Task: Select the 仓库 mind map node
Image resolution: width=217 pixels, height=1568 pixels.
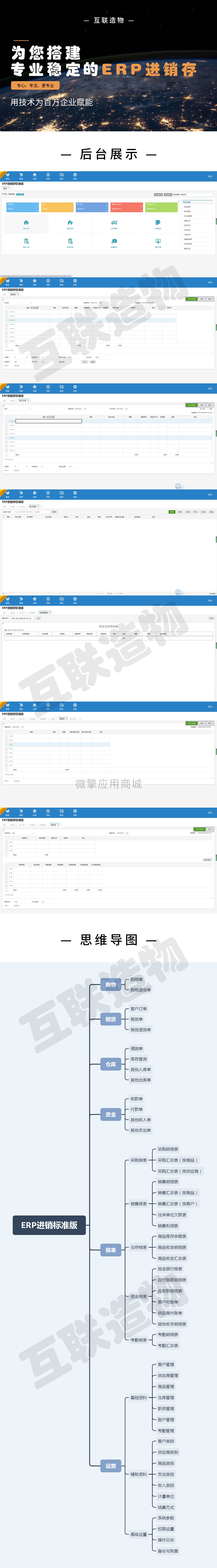Action: pyautogui.click(x=111, y=1064)
